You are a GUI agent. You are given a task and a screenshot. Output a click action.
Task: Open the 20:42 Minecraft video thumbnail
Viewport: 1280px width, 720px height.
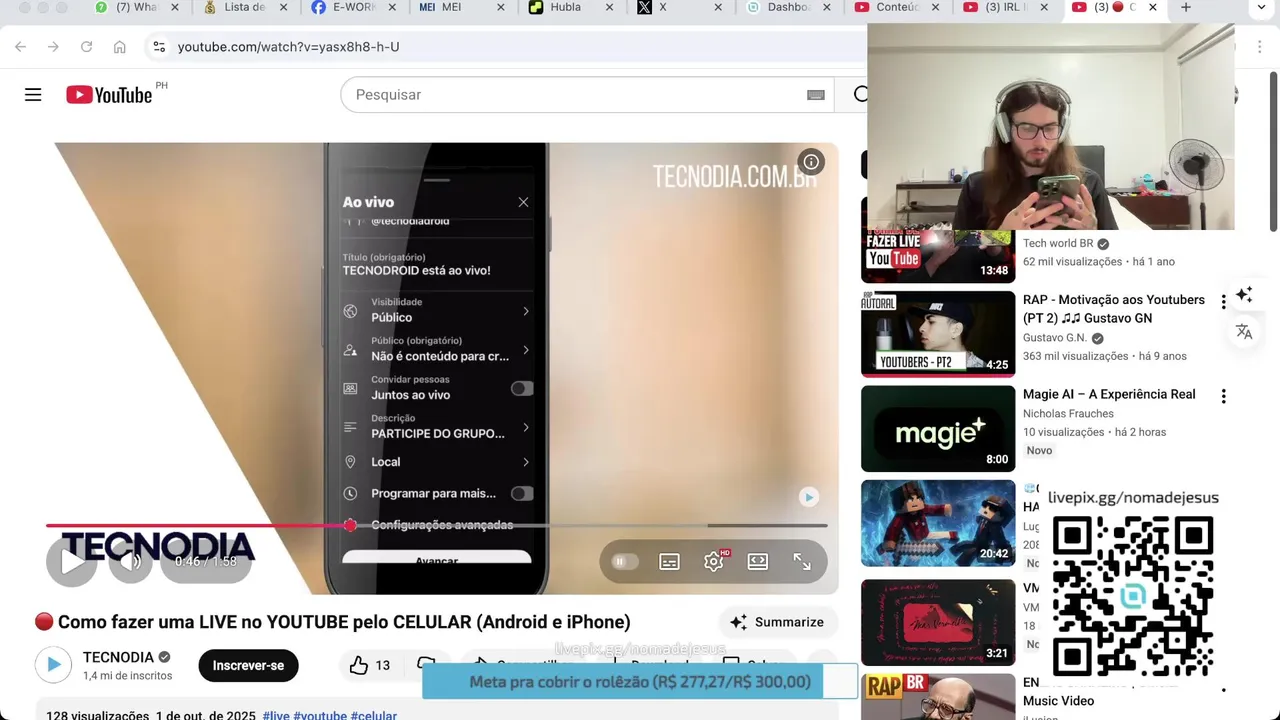[938, 523]
